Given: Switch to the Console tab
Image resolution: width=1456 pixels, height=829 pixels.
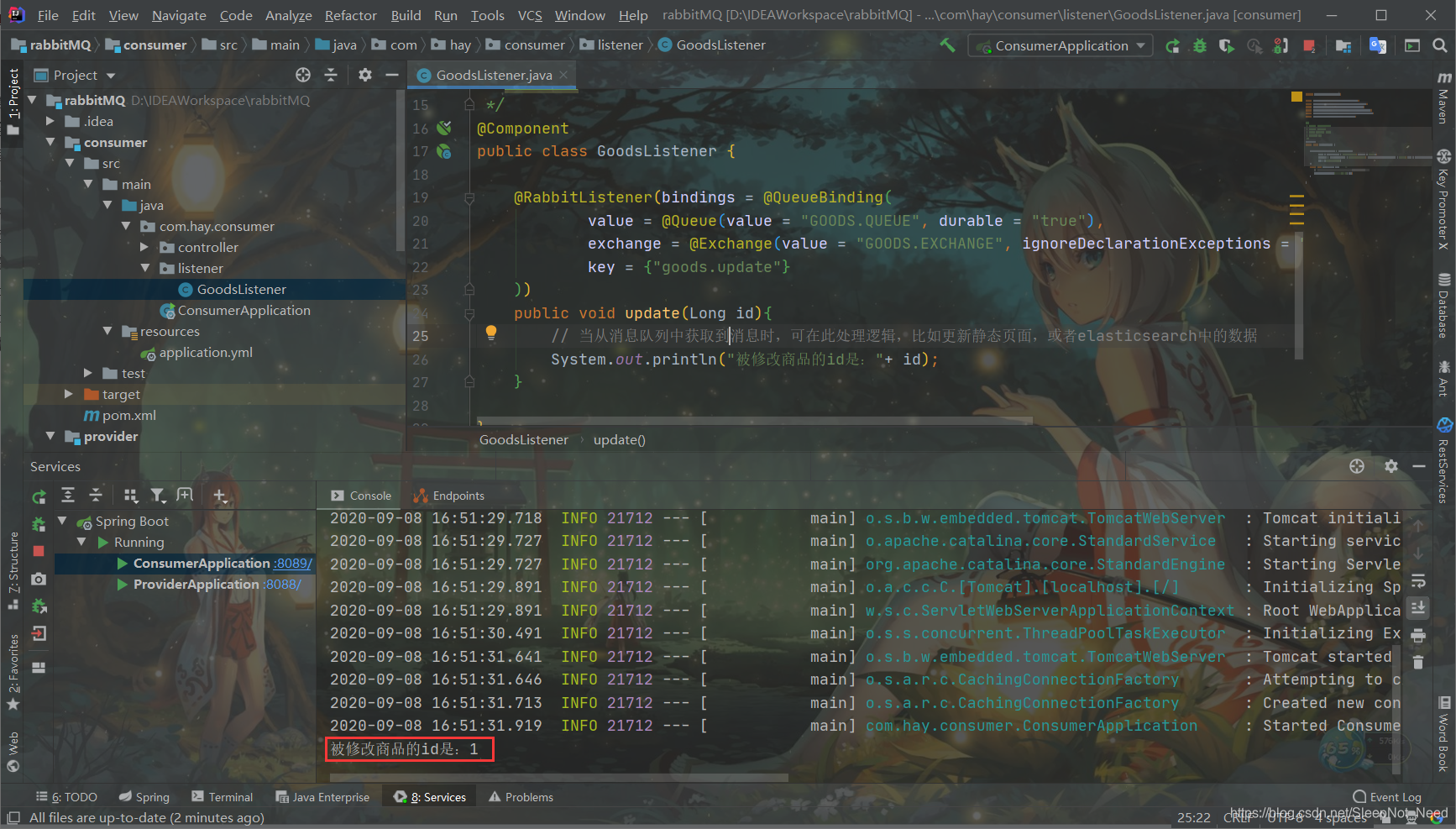Looking at the screenshot, I should tap(361, 496).
